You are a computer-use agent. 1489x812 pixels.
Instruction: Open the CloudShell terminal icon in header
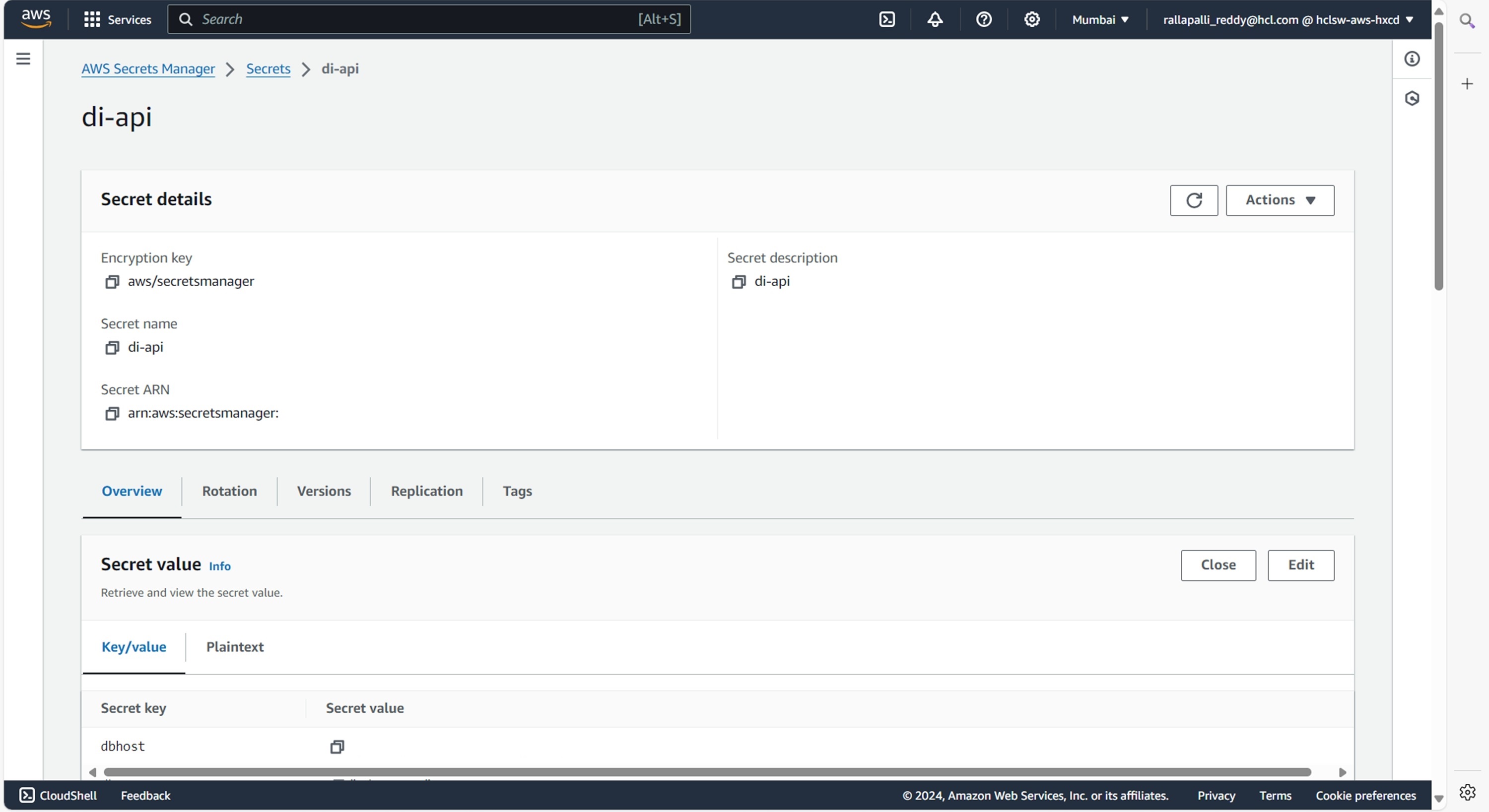[886, 20]
